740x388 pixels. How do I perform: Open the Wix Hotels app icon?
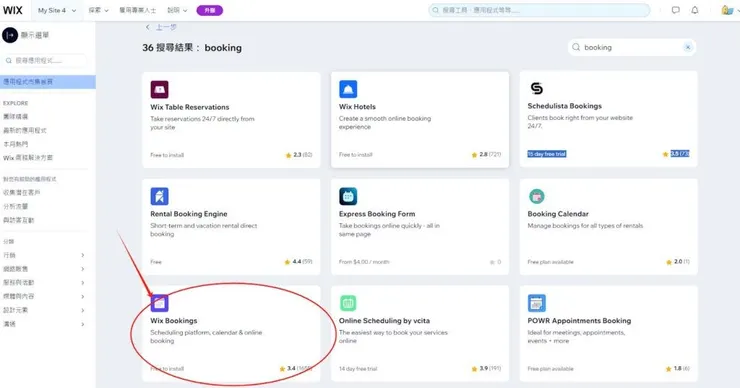tap(348, 89)
